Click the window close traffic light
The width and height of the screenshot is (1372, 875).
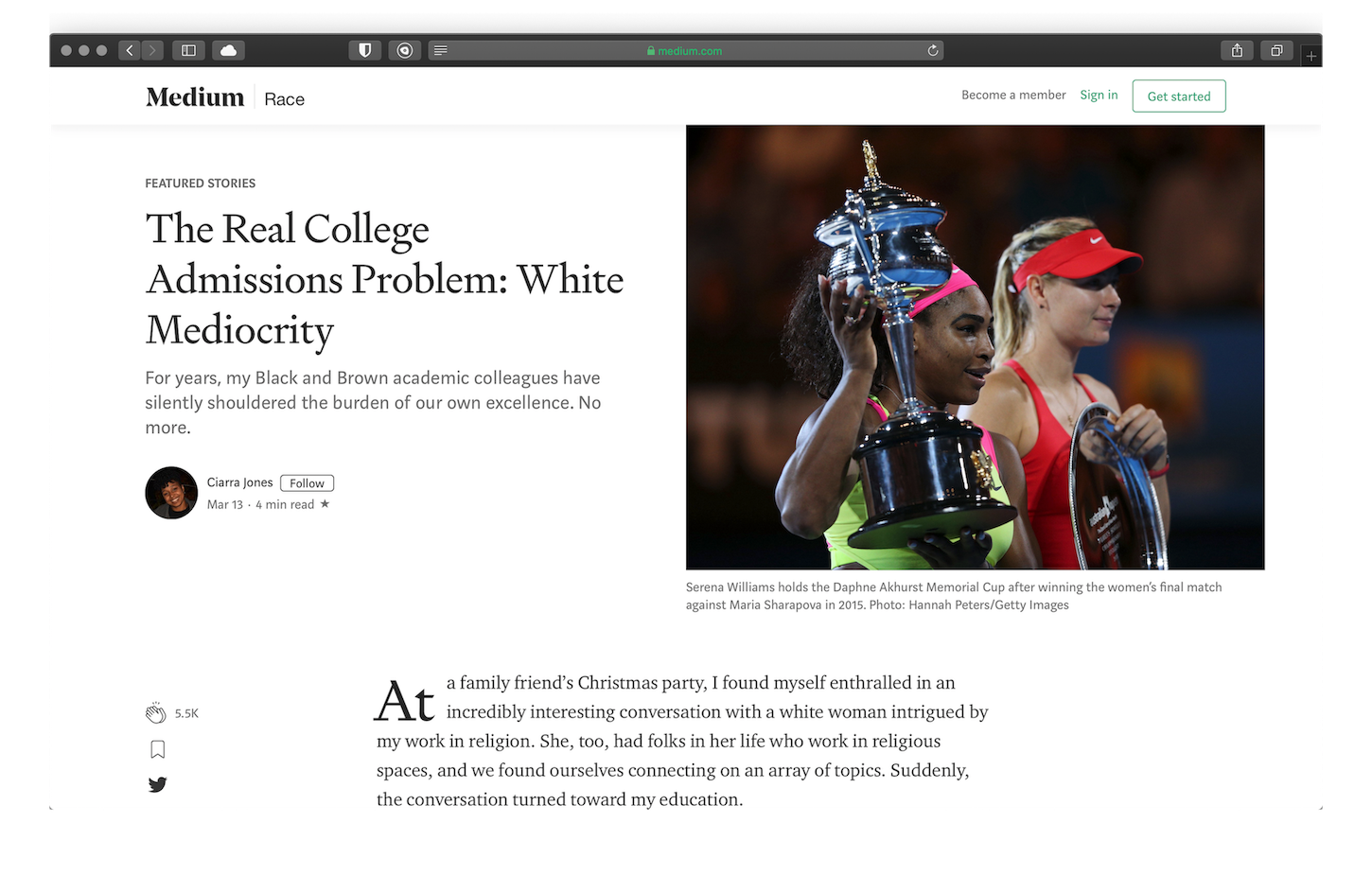tap(66, 50)
